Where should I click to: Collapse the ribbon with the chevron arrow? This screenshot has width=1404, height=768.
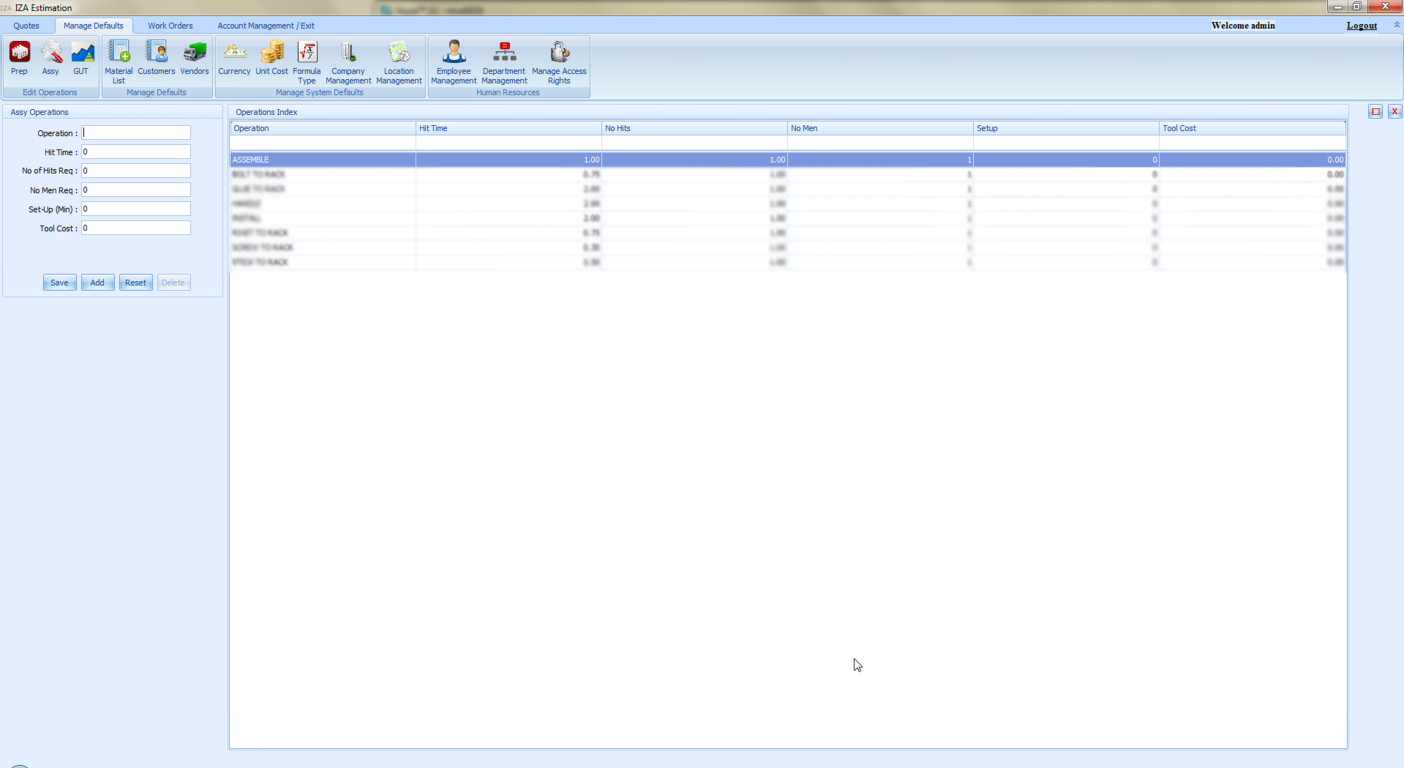(1396, 25)
